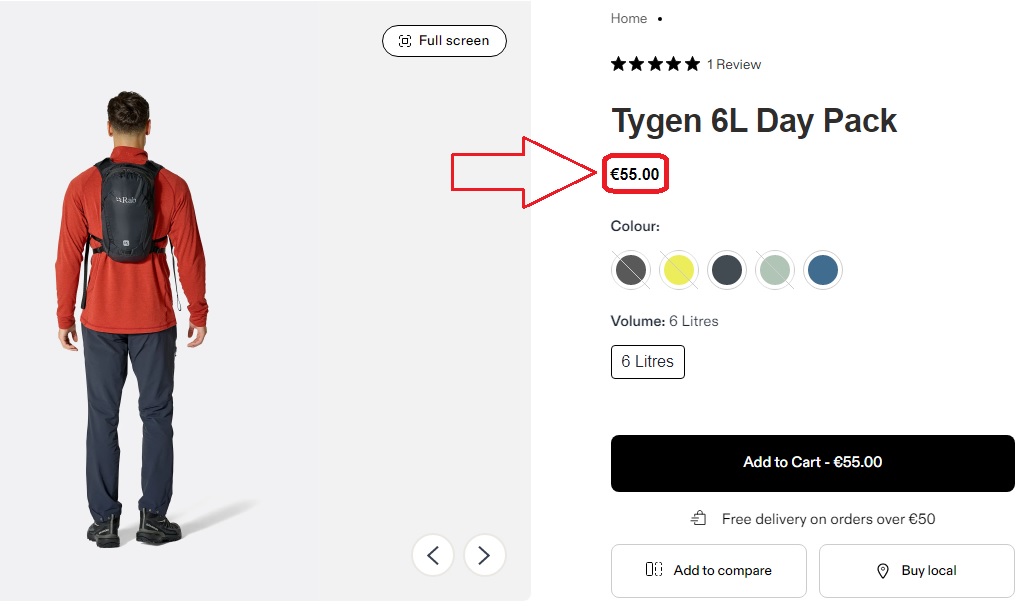Open the Full screen image view

point(444,41)
